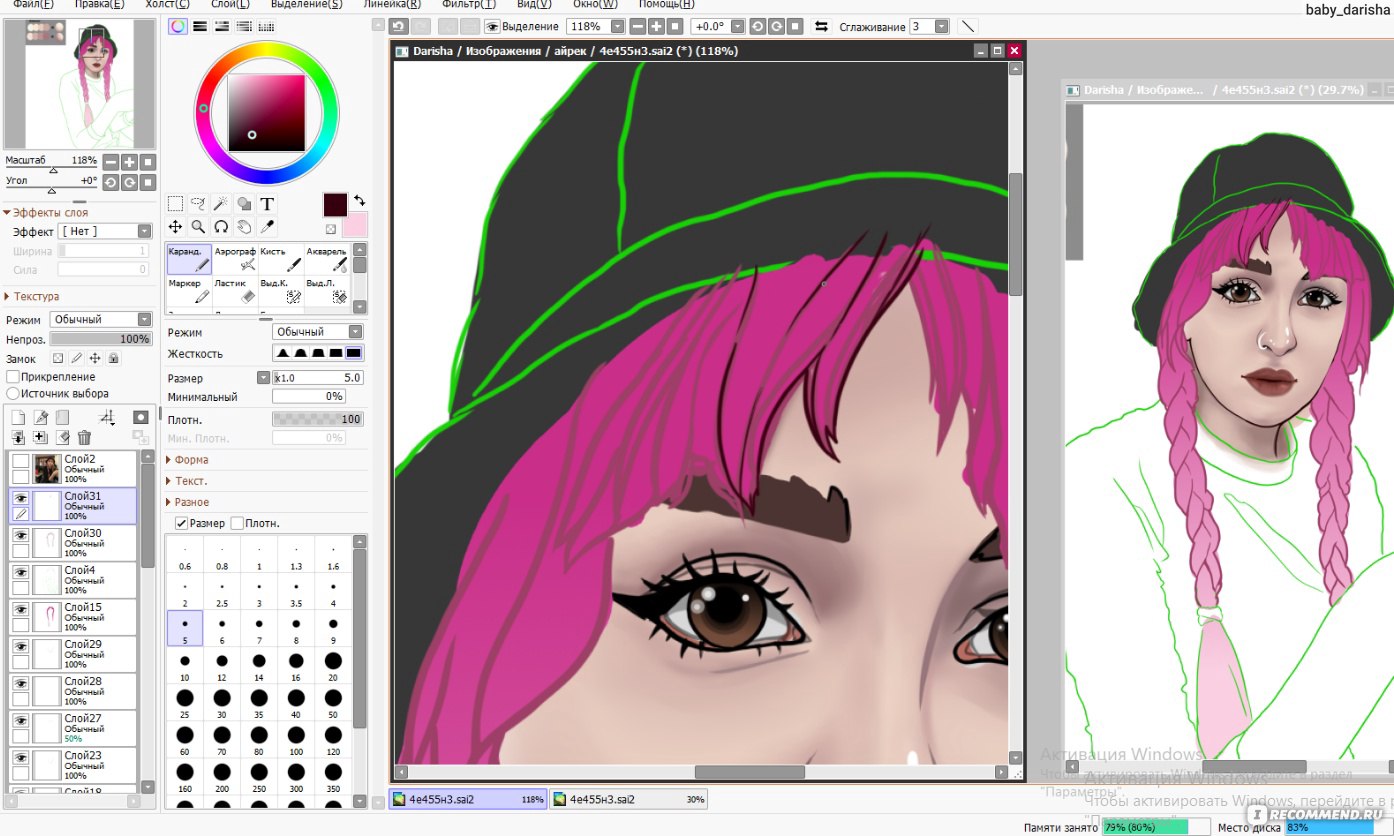Hide layer Слой30 via eye icon

[20, 535]
